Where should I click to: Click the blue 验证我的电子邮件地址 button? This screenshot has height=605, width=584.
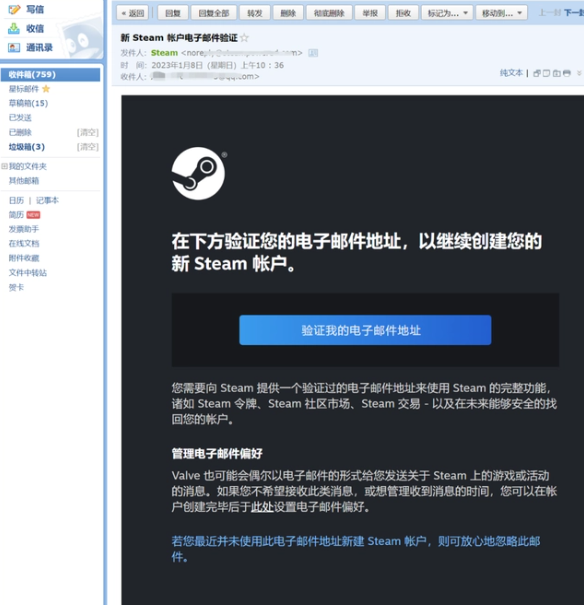point(365,330)
